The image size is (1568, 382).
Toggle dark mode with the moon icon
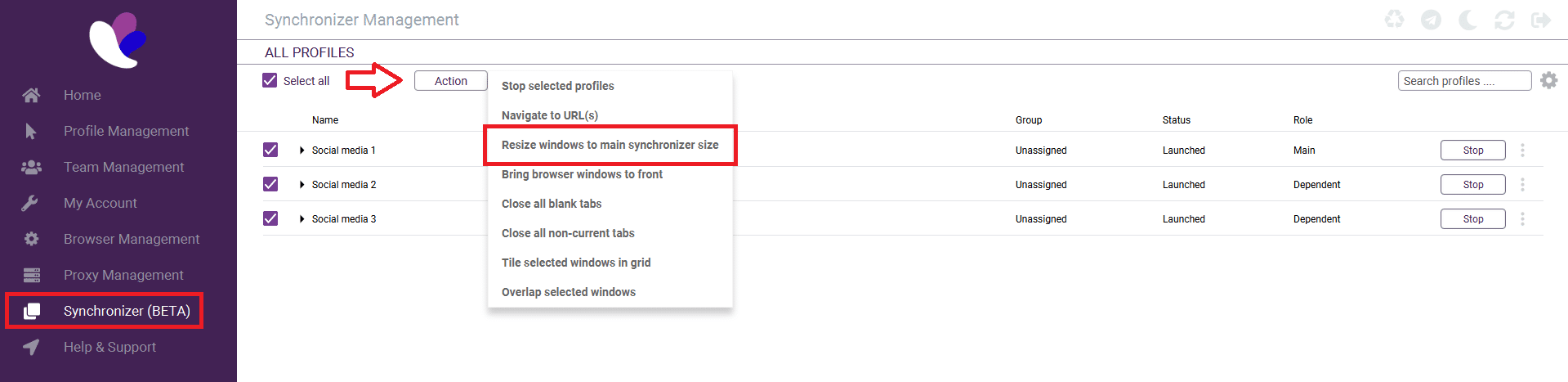pos(1467,20)
